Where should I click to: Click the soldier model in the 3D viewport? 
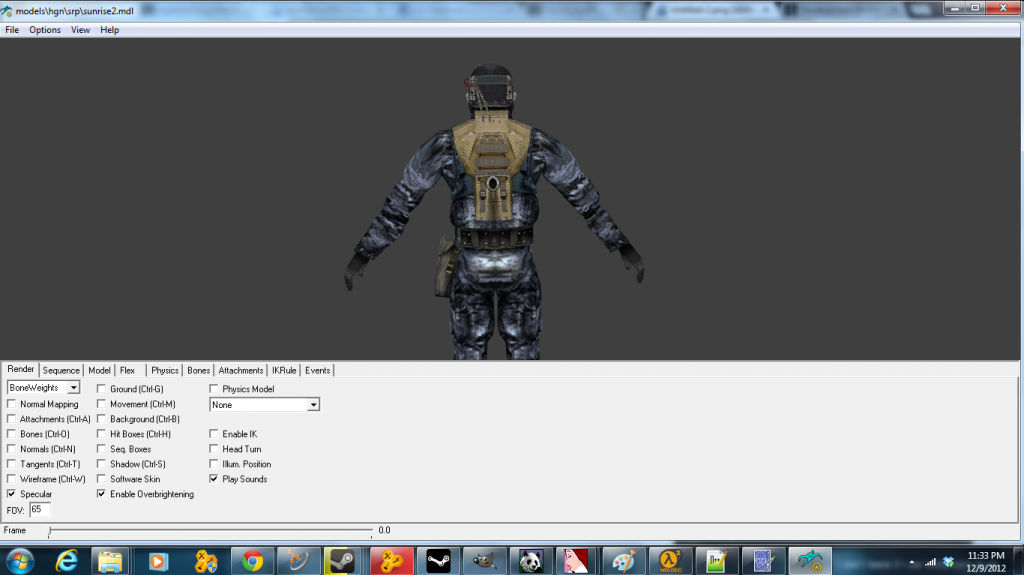coord(494,212)
